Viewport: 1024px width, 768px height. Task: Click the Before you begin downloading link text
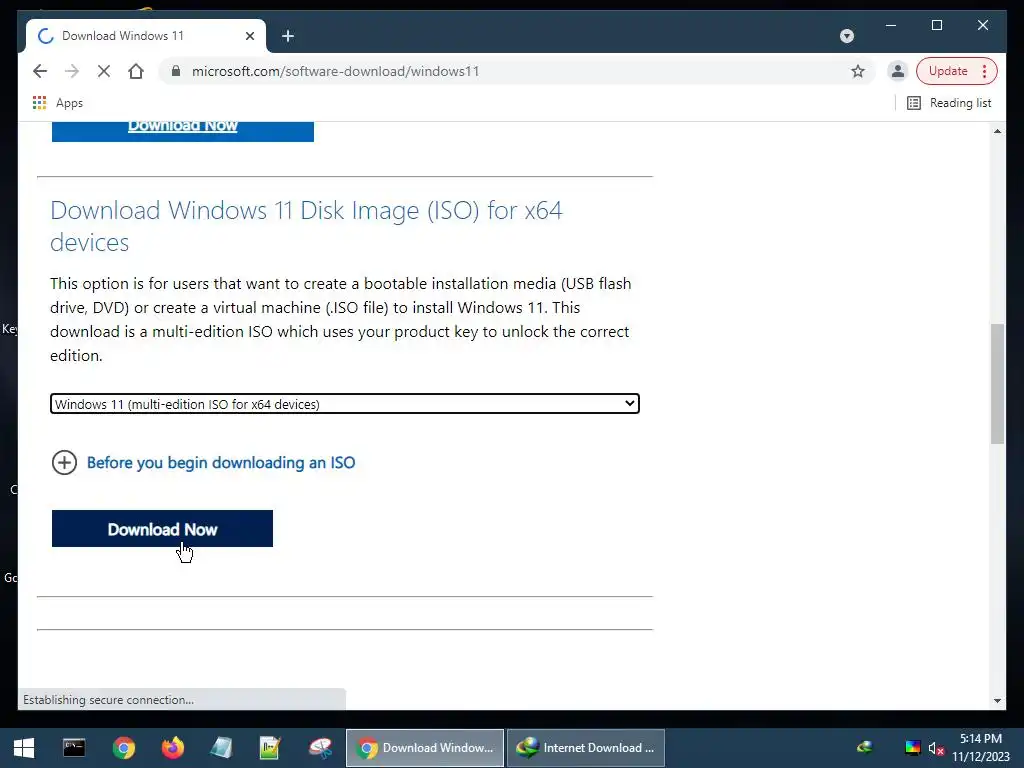click(x=221, y=462)
